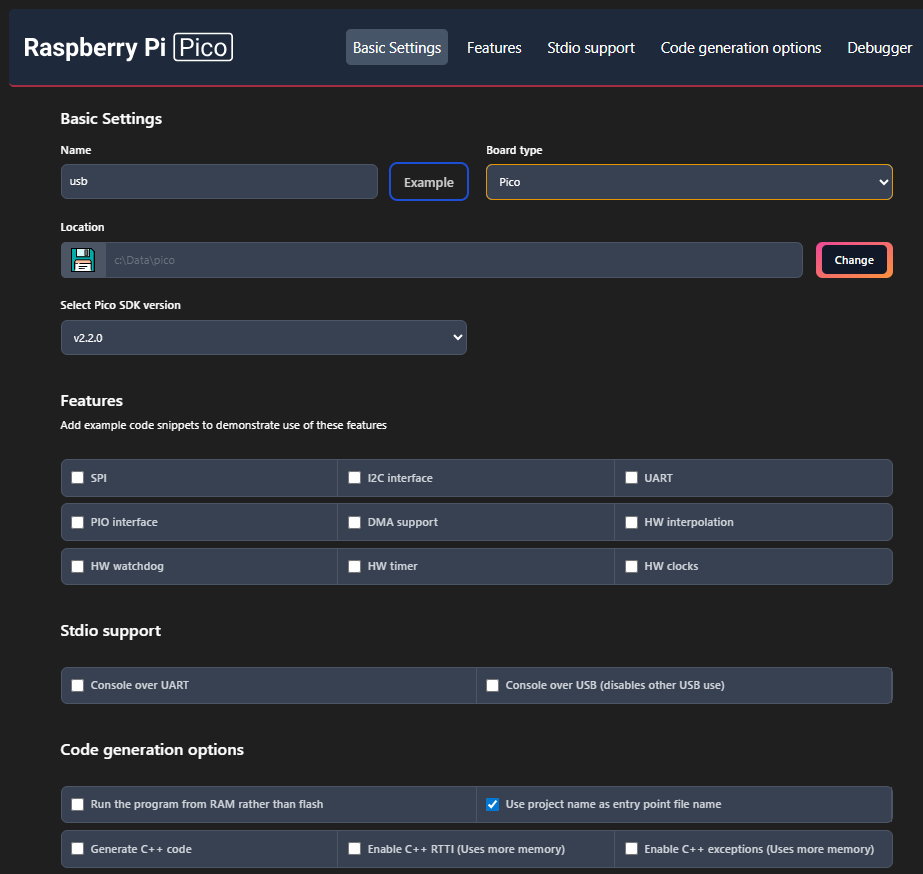Open the Debugger tab

[879, 48]
